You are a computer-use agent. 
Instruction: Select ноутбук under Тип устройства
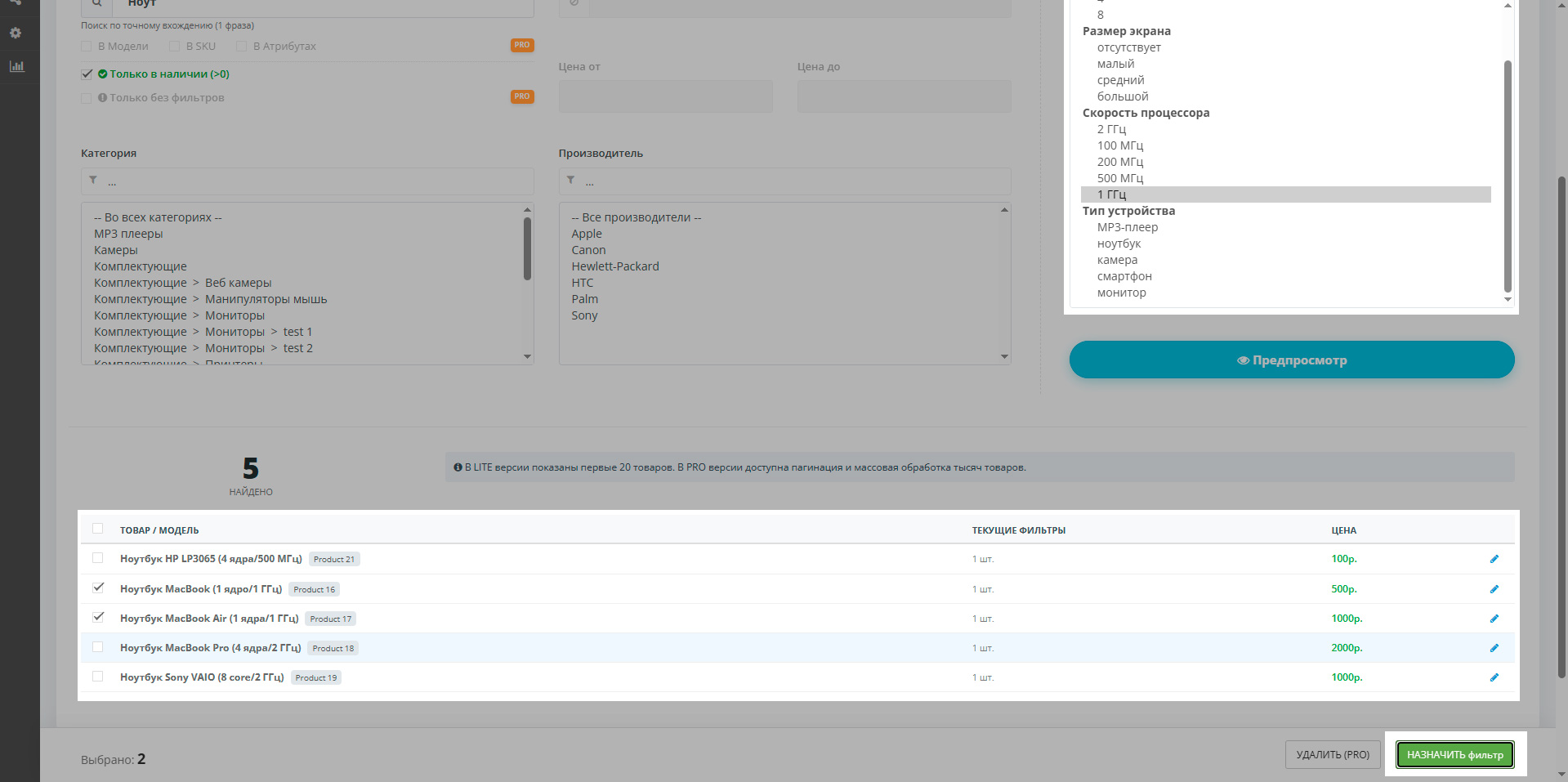(1119, 244)
